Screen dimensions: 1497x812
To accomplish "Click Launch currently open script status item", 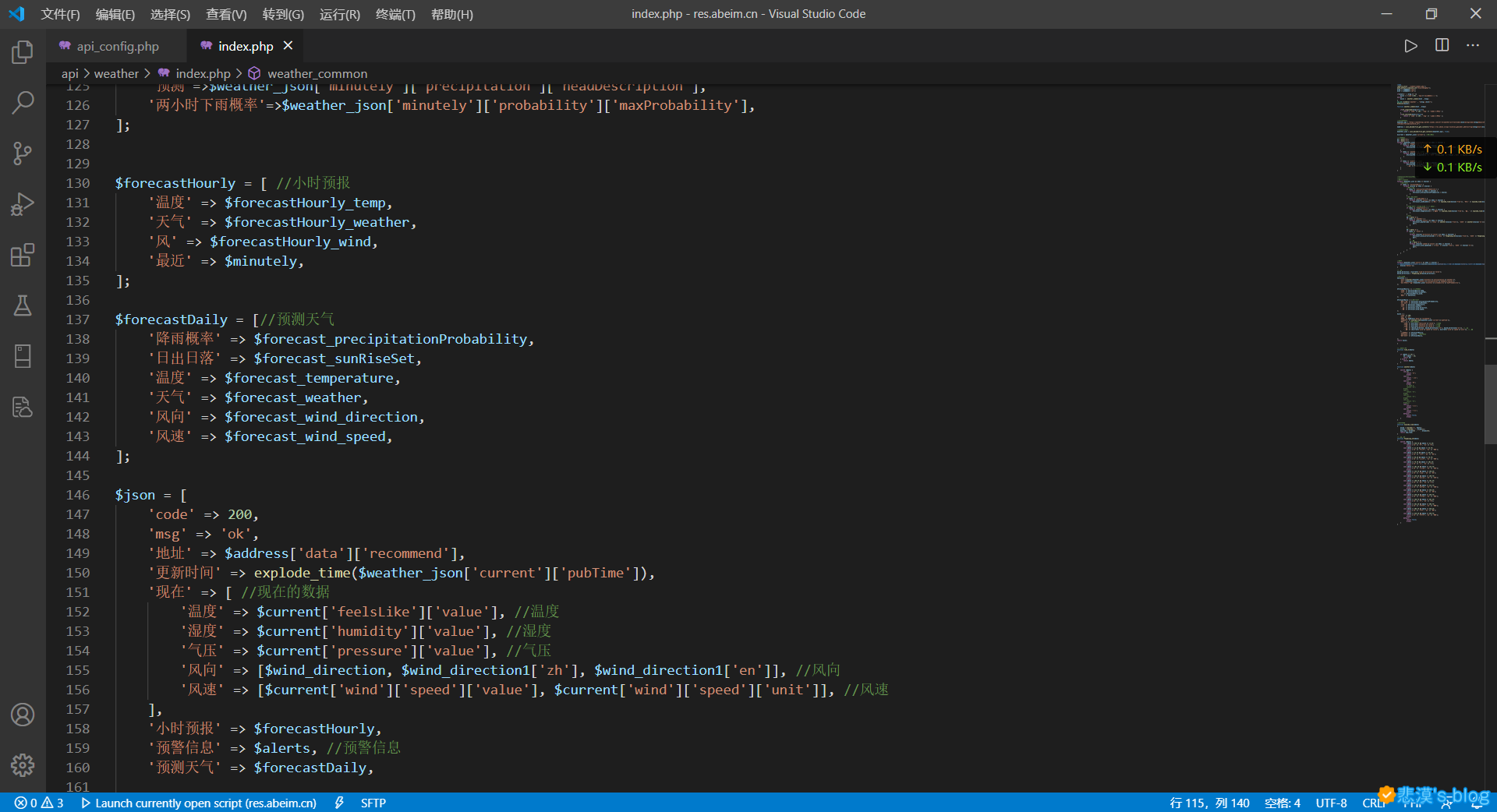I will (x=199, y=803).
